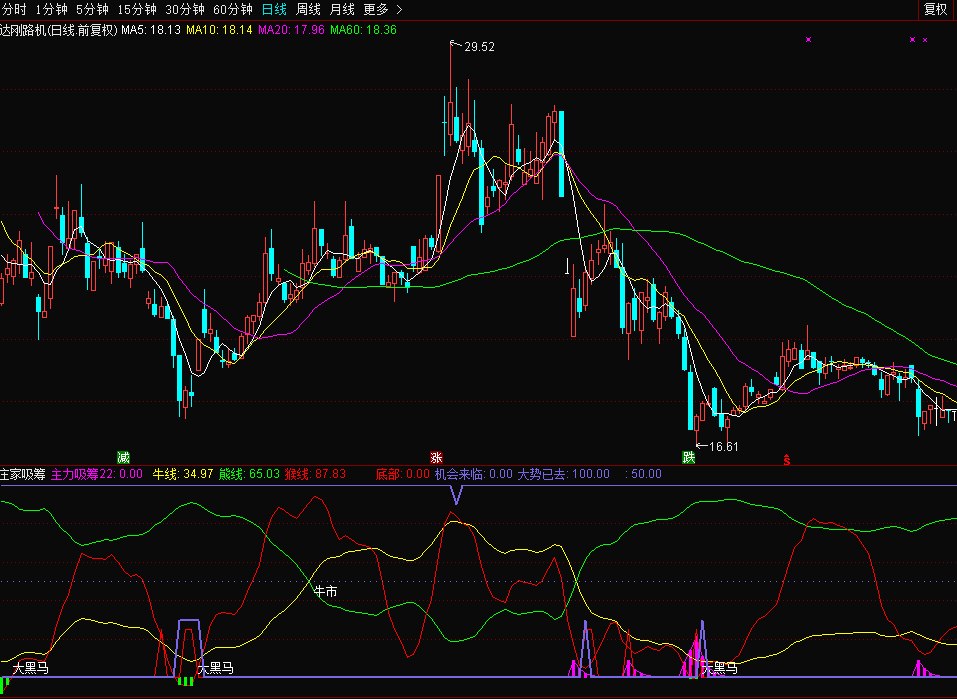Switch to 周线 weekly chart
957x699 pixels.
coord(308,9)
